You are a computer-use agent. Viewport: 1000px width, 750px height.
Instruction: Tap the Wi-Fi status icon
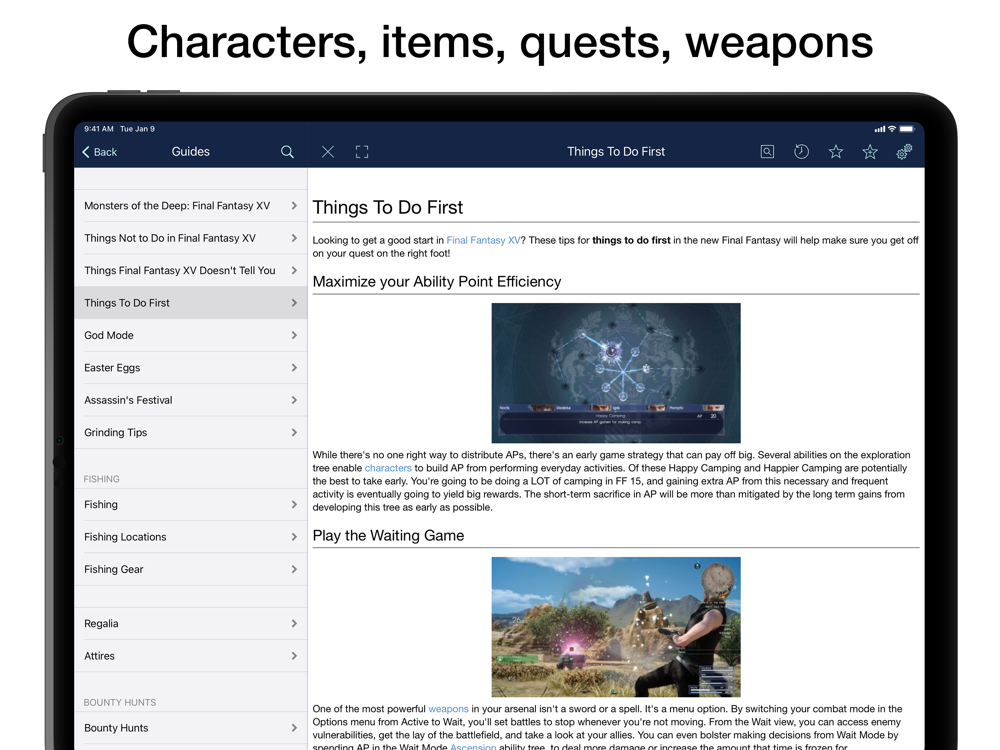(892, 129)
